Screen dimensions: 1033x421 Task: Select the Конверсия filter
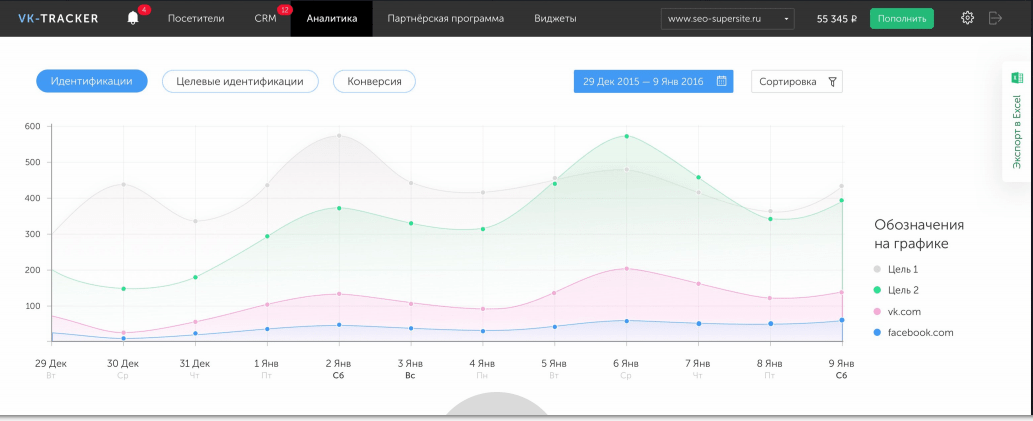(x=374, y=81)
